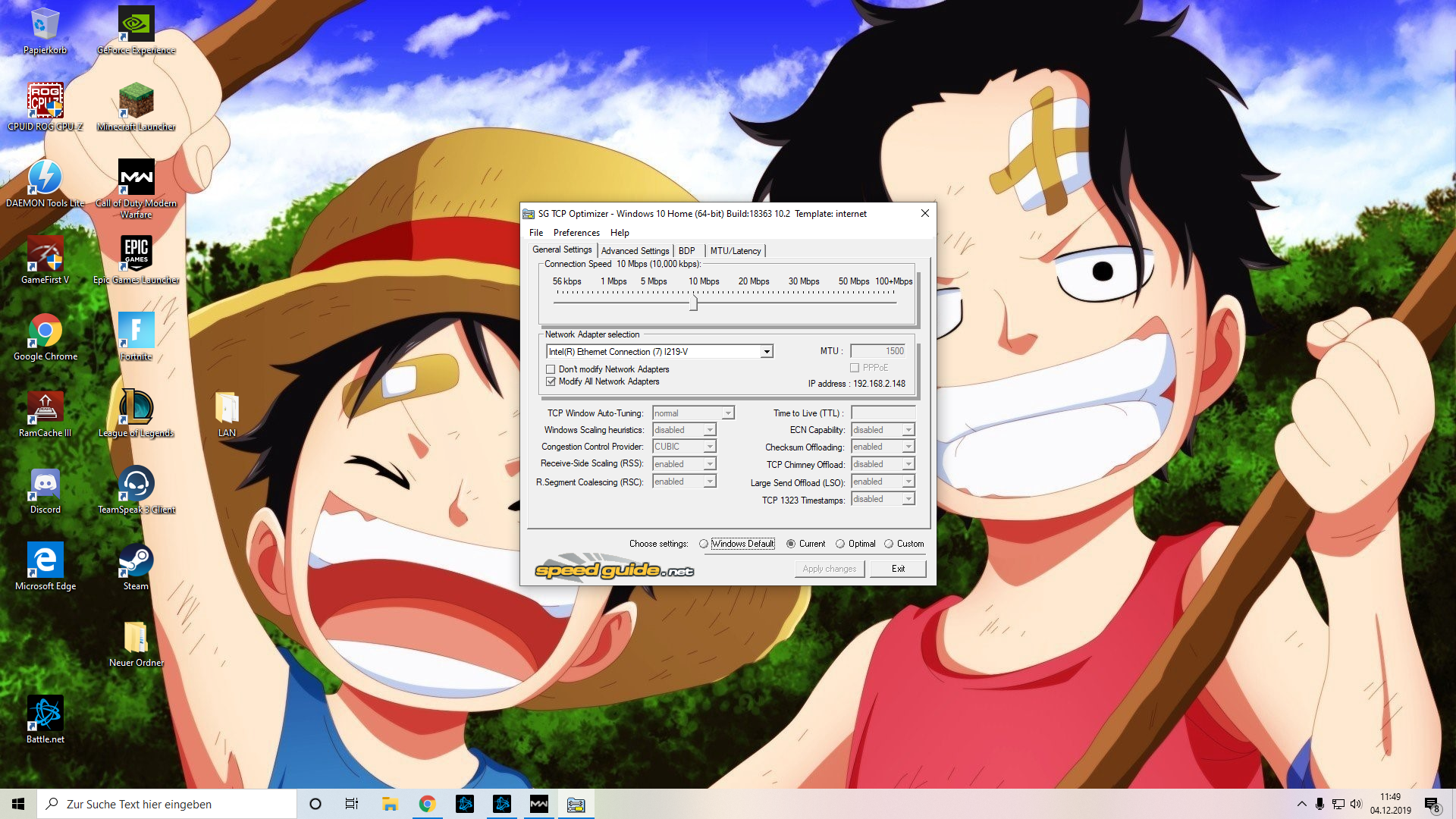This screenshot has width=1456, height=819.
Task: Check Don't modify Network Adapters
Action: [551, 369]
